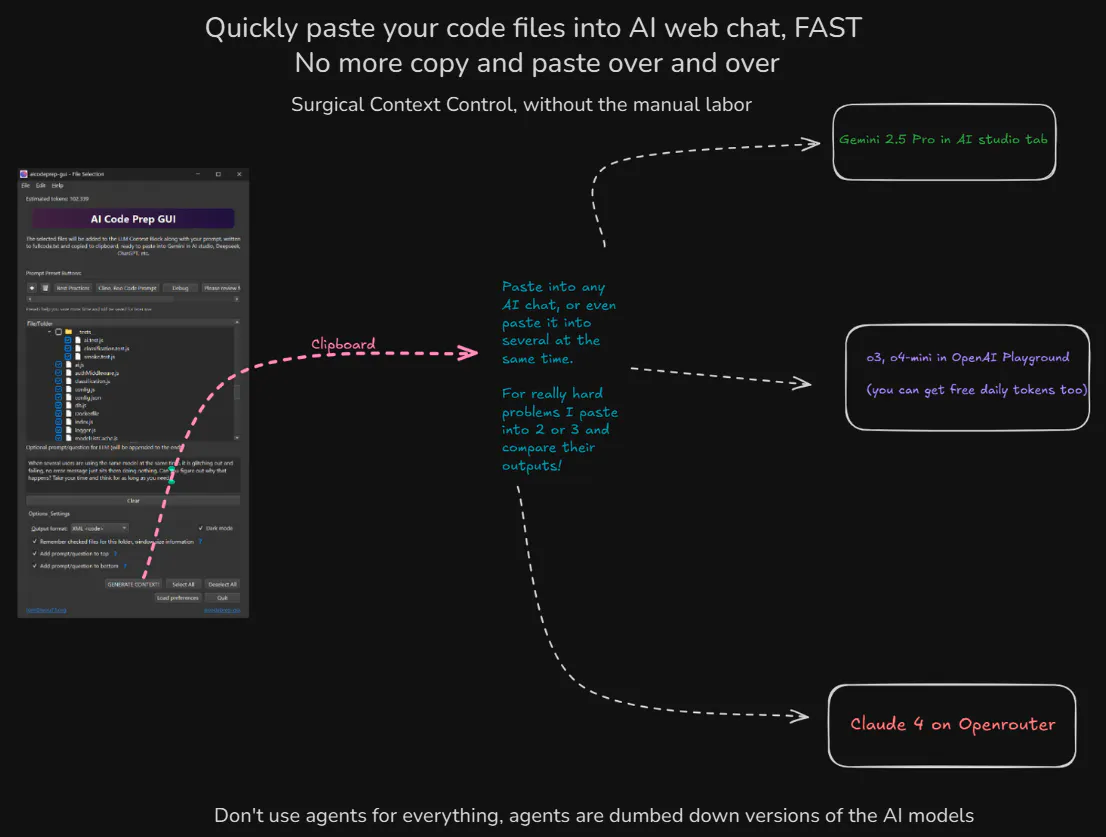Click the delete preset trash icon

pyautogui.click(x=45, y=288)
